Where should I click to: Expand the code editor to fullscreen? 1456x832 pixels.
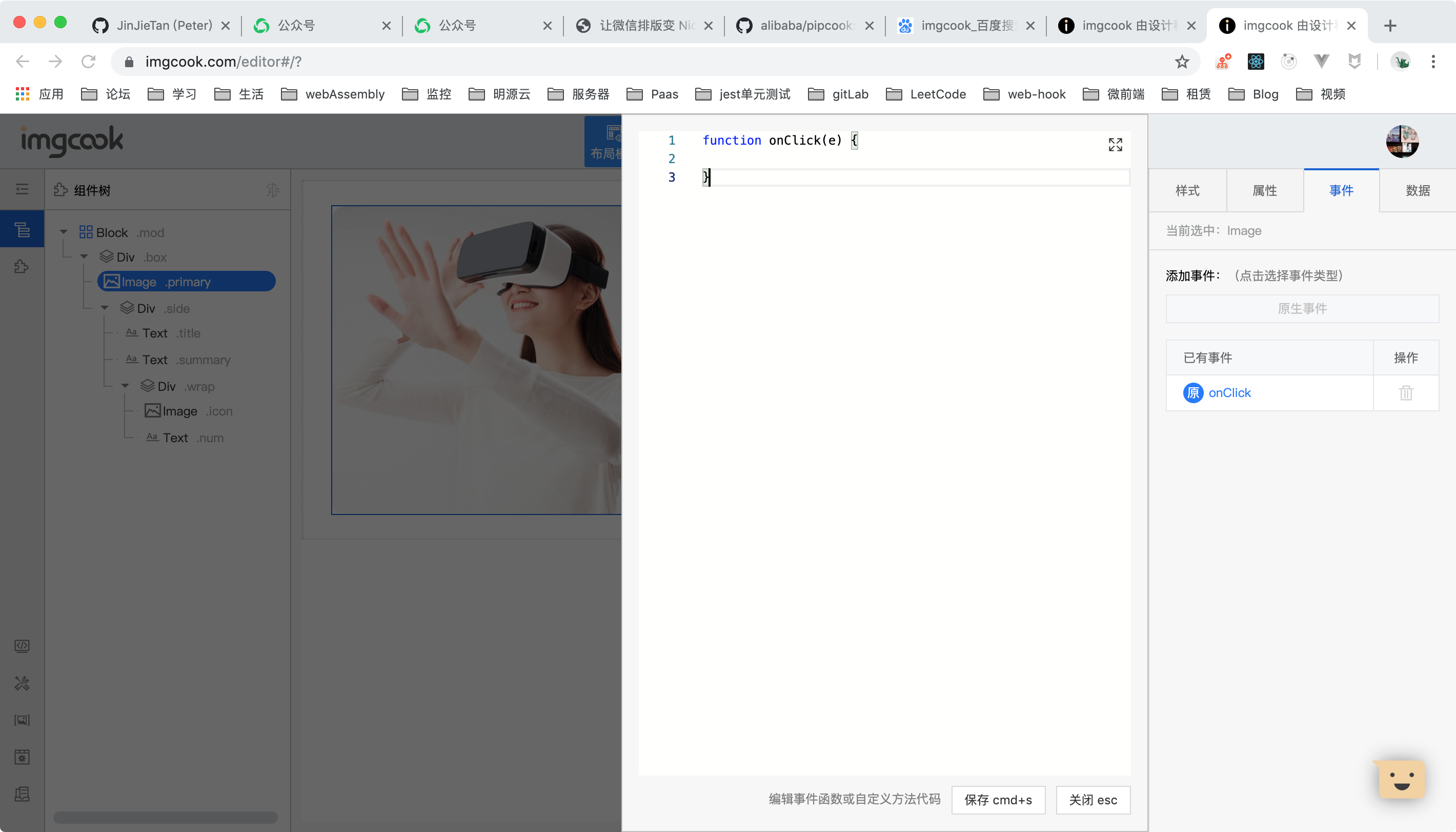point(1115,145)
